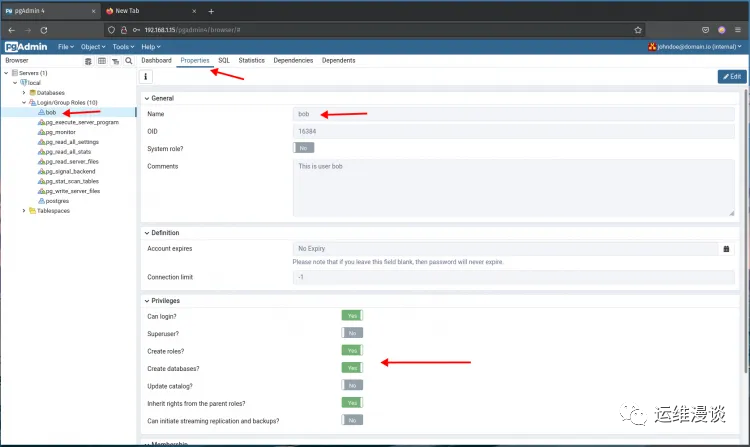Expand the Tablespaces tree node
The width and height of the screenshot is (750, 447).
(x=23, y=211)
